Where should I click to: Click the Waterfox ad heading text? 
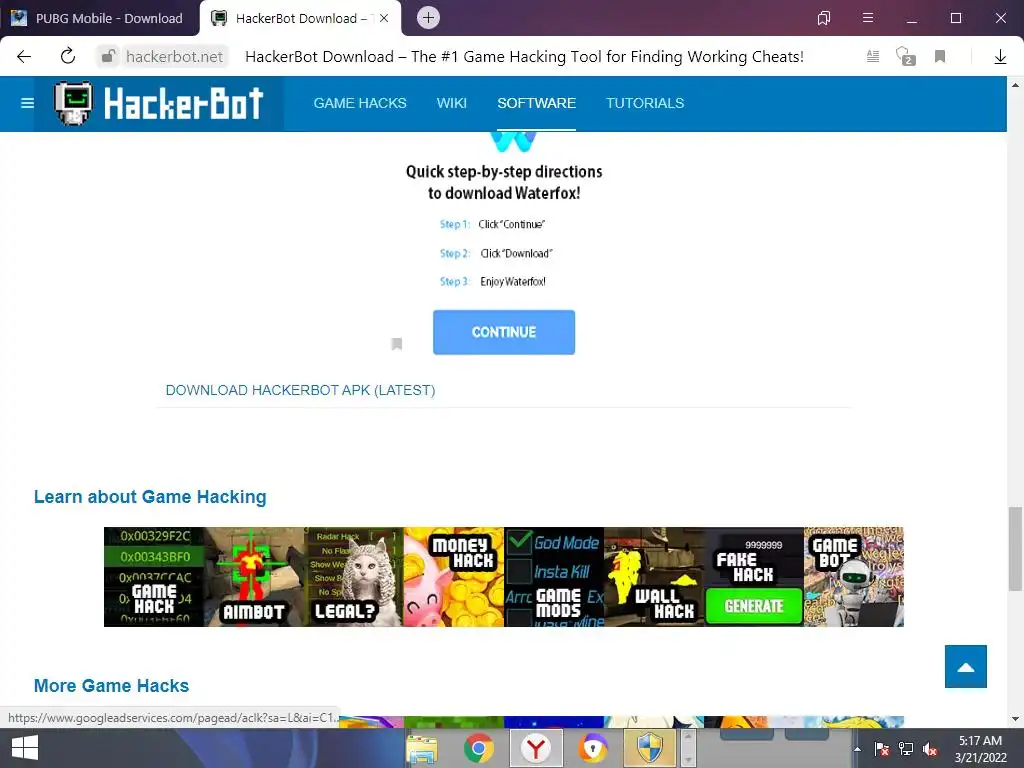pyautogui.click(x=504, y=182)
